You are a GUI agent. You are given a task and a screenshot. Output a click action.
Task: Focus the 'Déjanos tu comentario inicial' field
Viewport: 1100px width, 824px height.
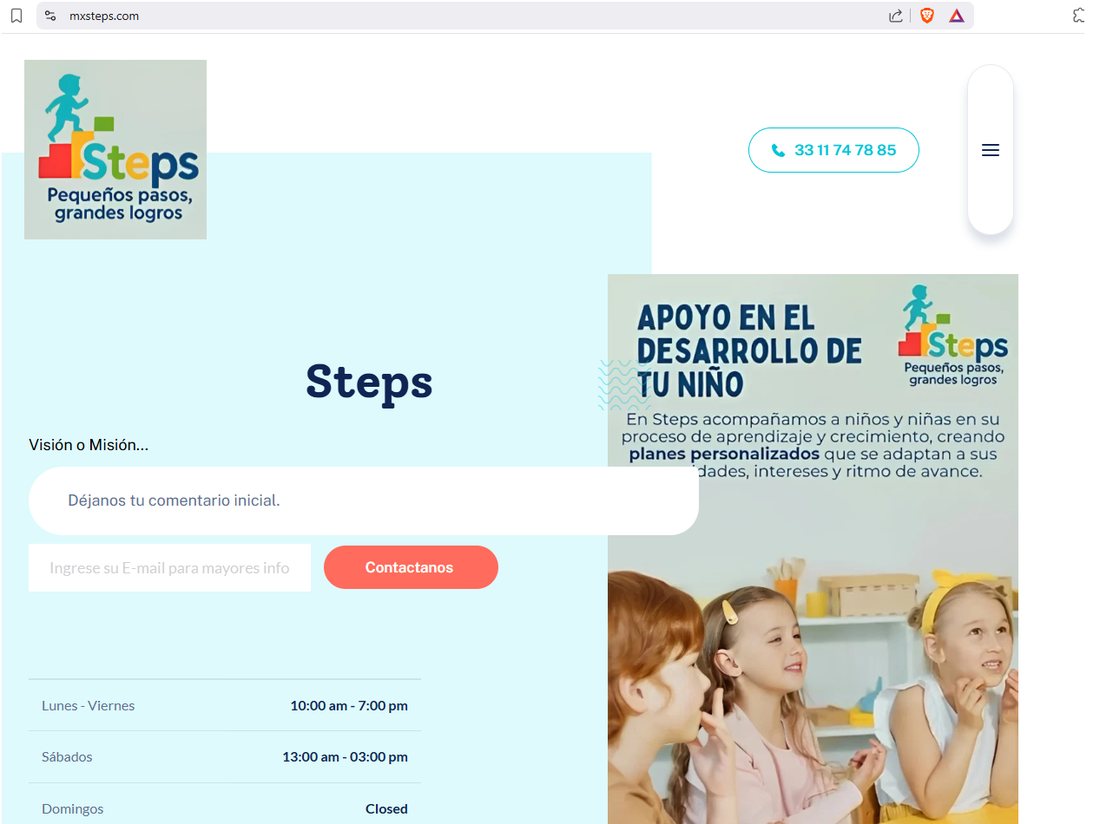tap(363, 501)
